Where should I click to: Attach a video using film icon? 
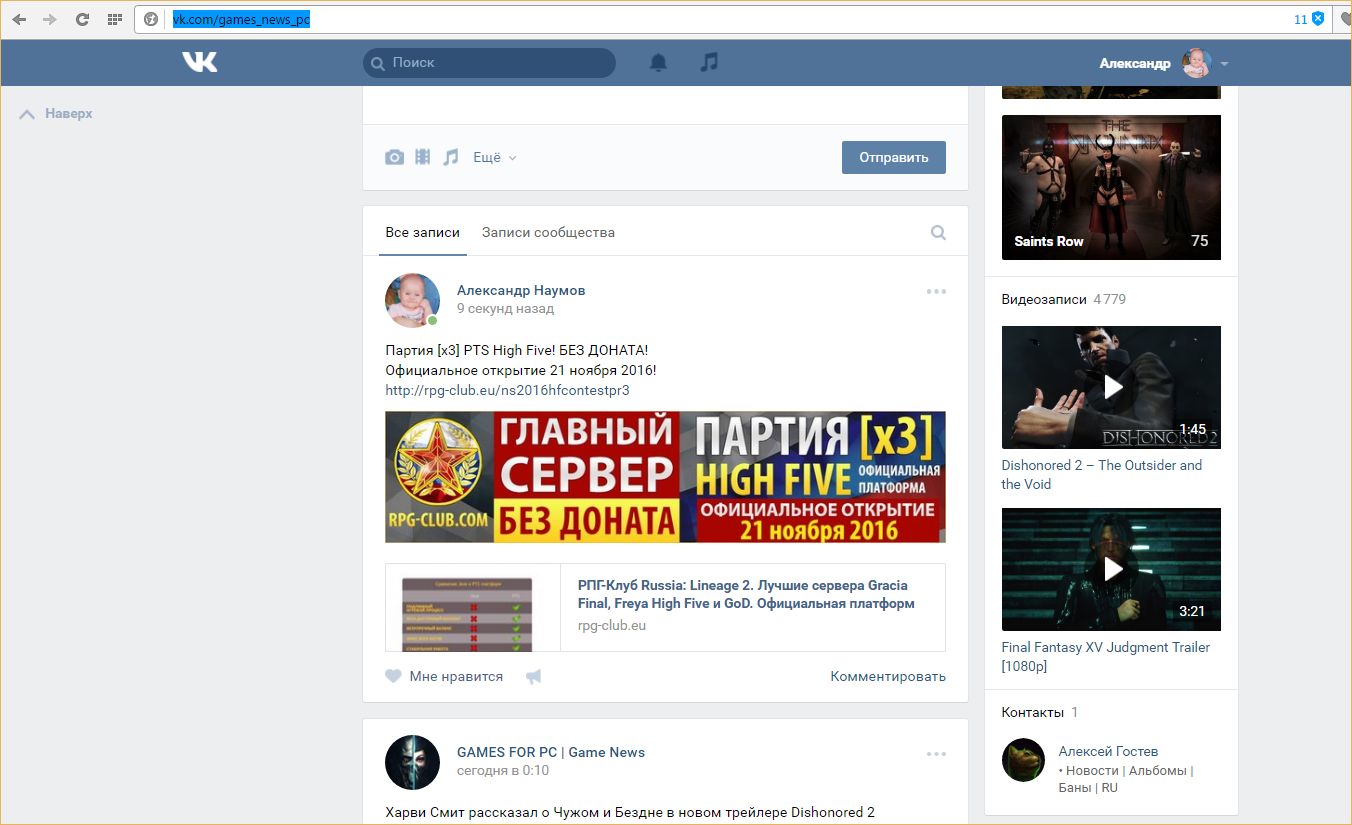click(x=423, y=157)
